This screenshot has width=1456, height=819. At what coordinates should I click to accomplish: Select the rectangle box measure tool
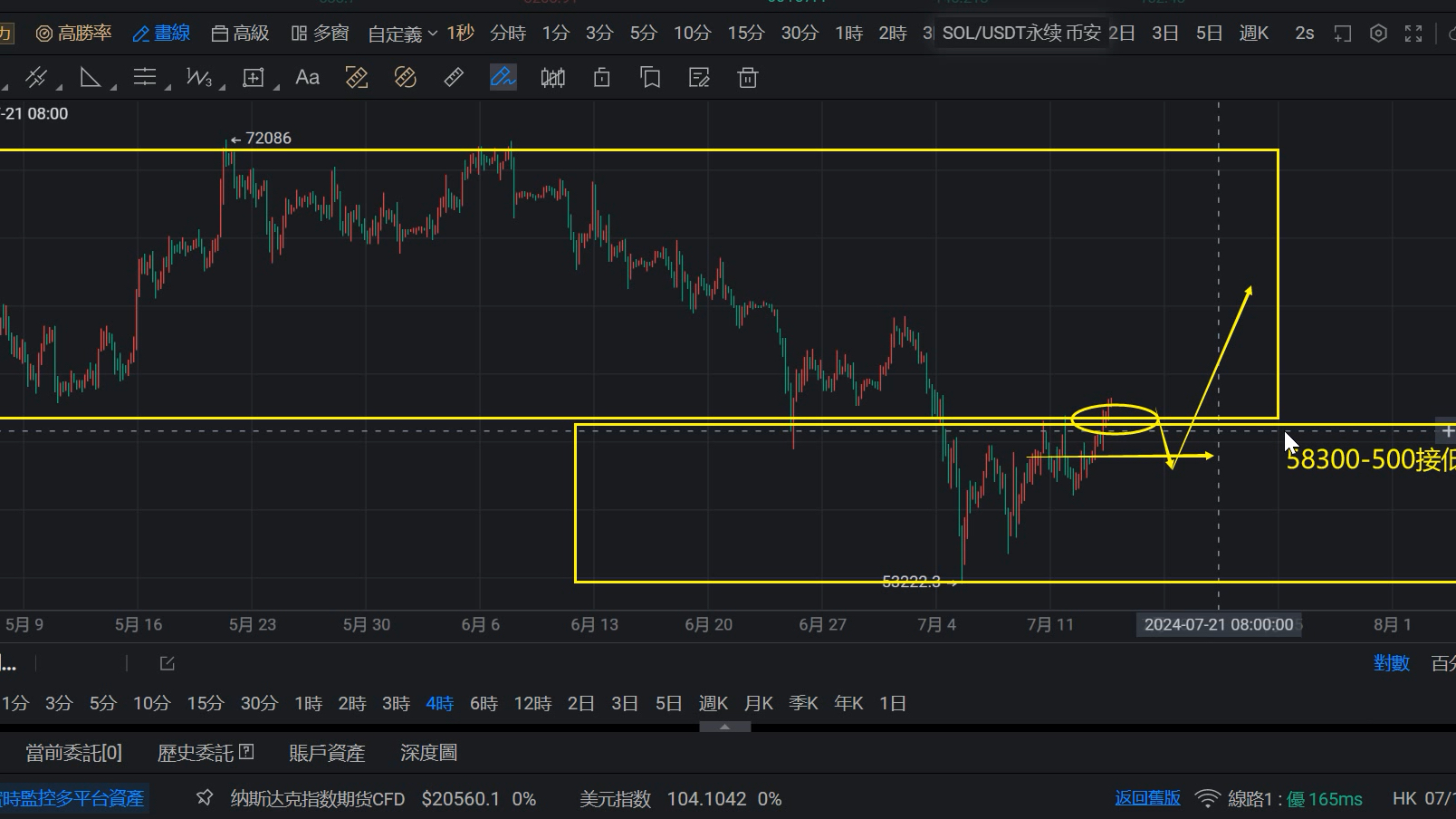click(x=254, y=78)
